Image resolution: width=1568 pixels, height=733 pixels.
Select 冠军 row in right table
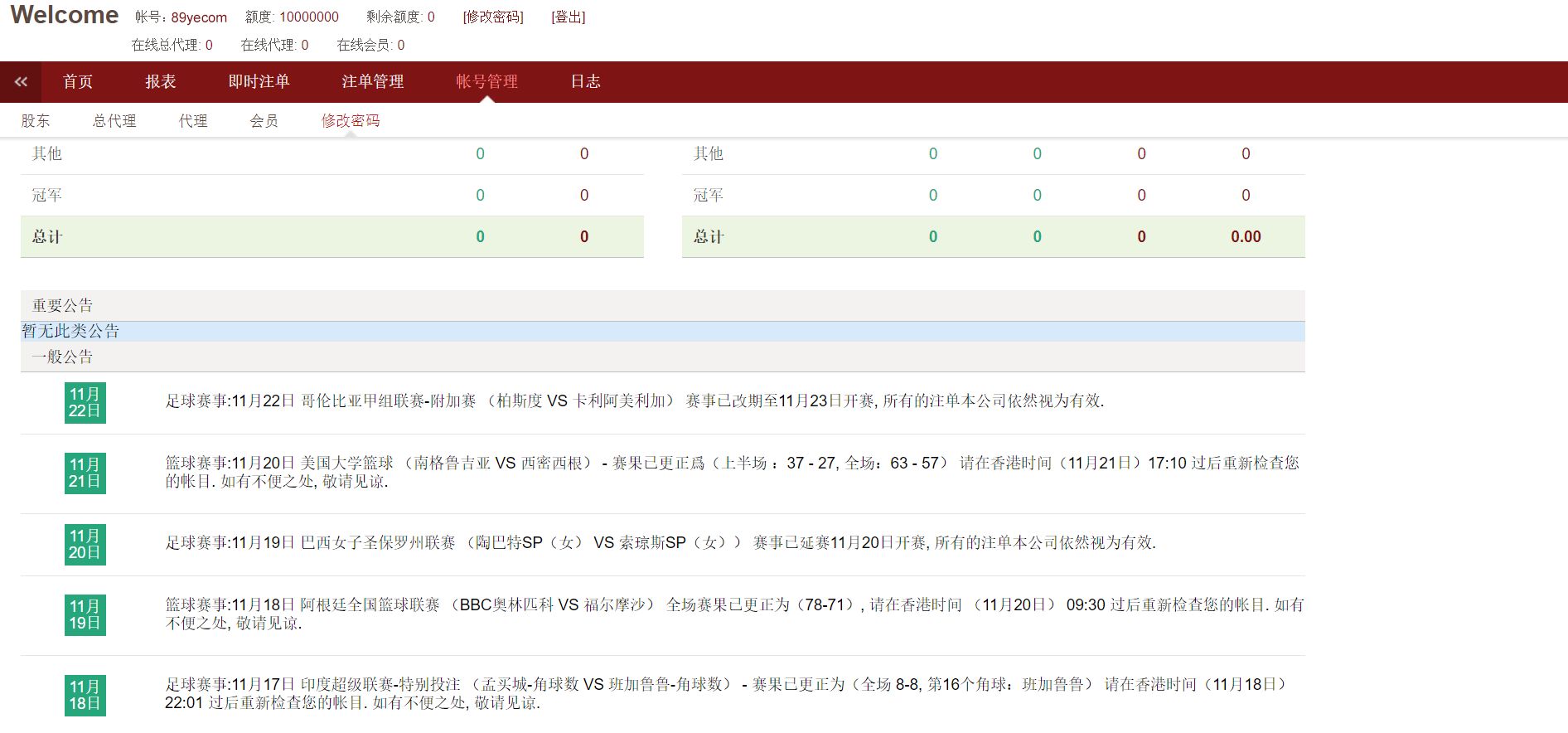pyautogui.click(x=994, y=195)
